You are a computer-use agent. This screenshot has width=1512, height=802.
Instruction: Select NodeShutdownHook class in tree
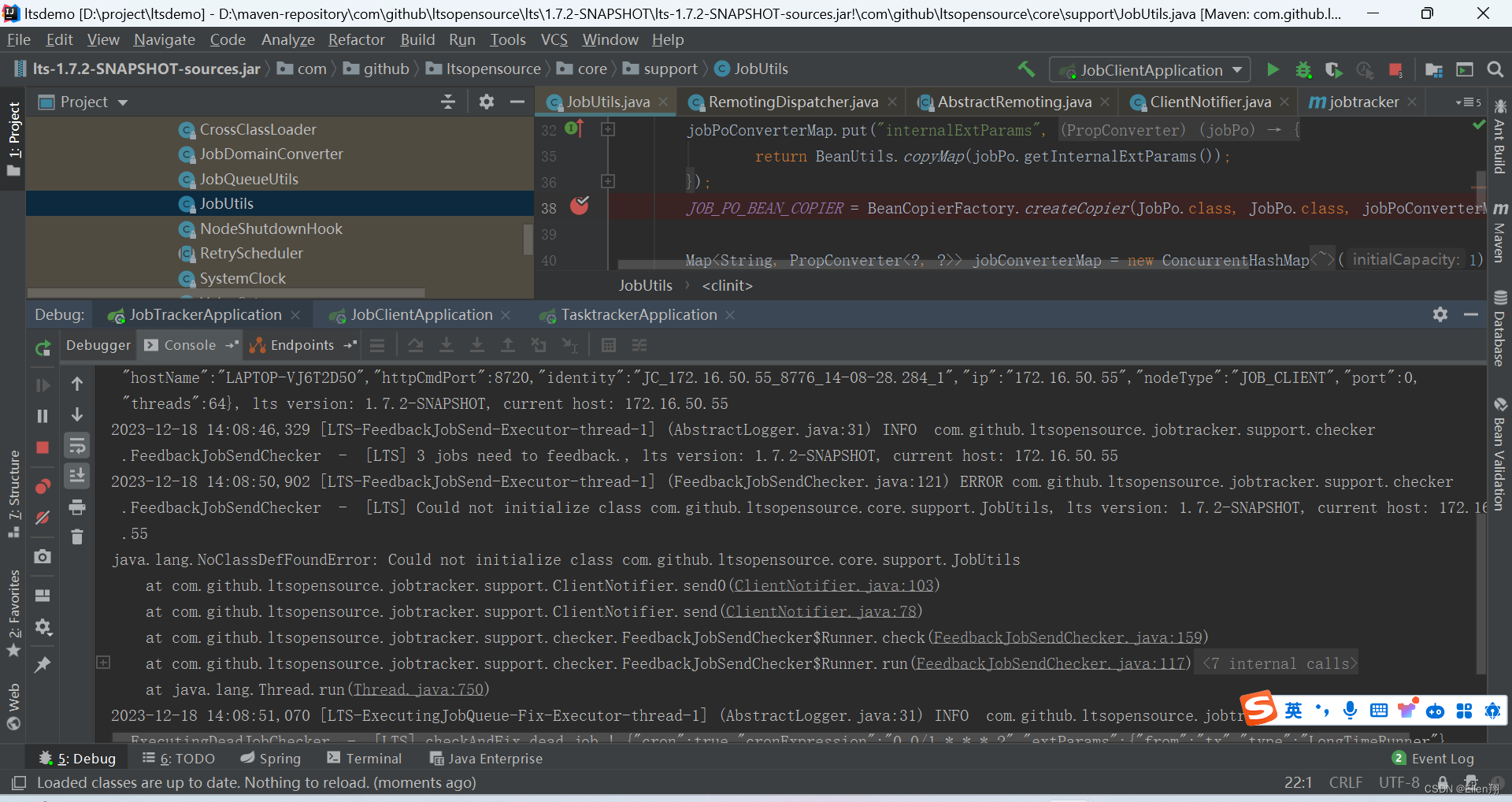270,228
